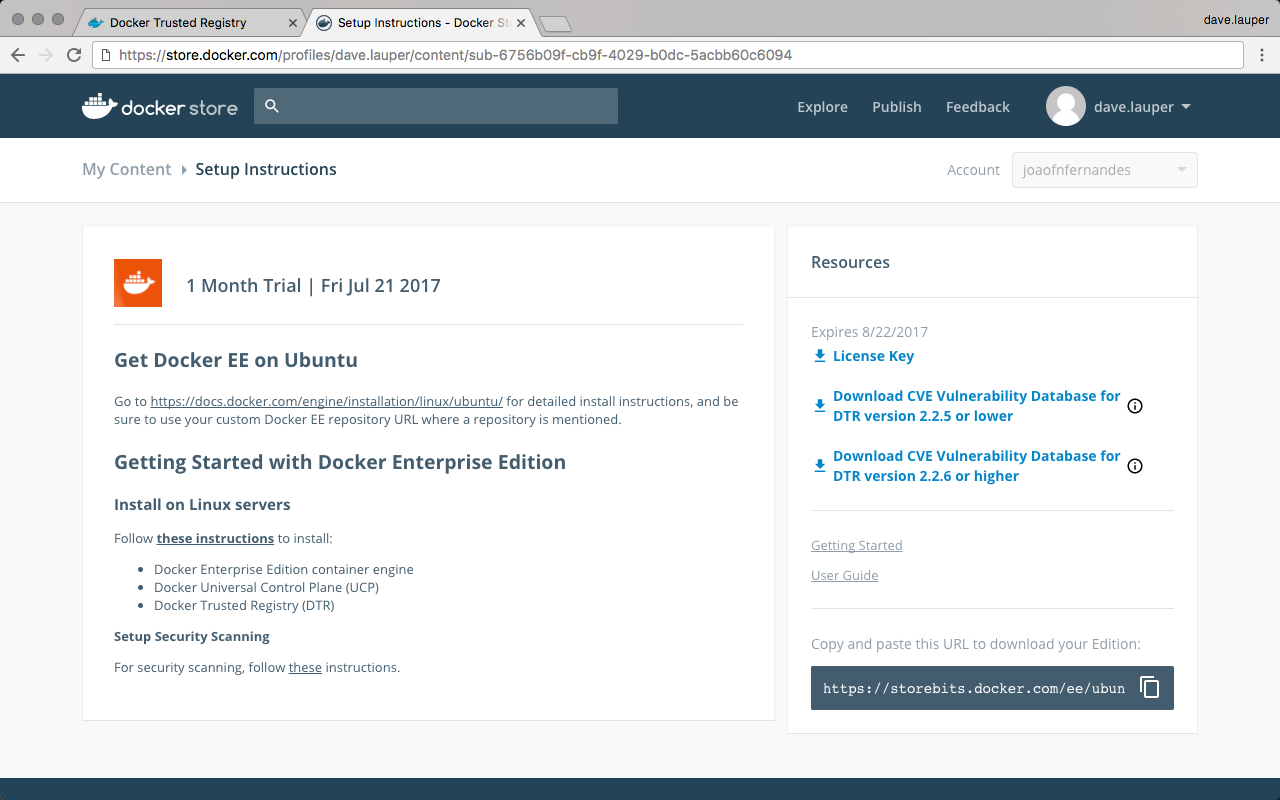Focus the Docker Store search field
The image size is (1280, 800).
click(448, 106)
